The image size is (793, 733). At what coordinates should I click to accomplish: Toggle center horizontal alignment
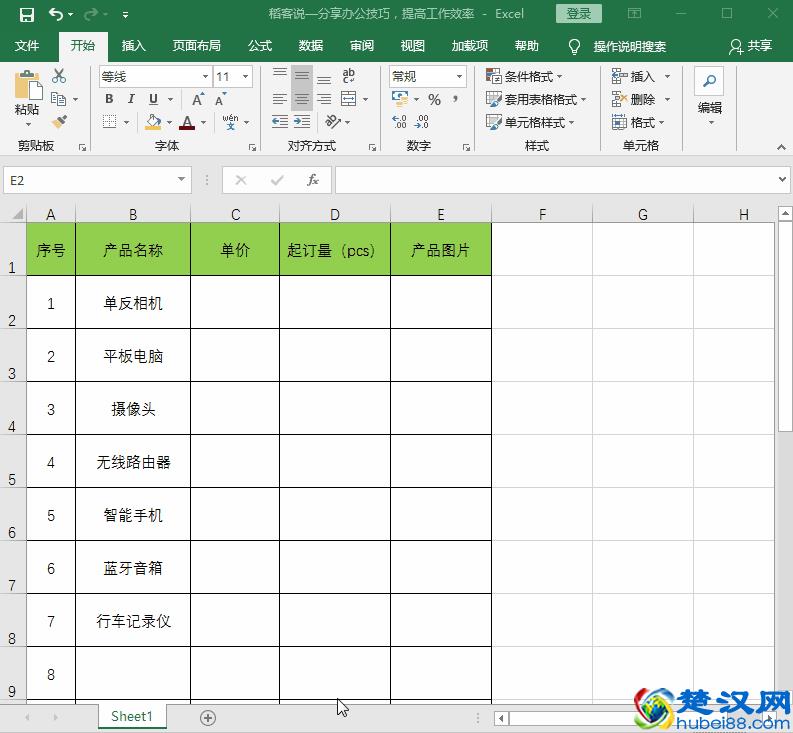pyautogui.click(x=302, y=99)
